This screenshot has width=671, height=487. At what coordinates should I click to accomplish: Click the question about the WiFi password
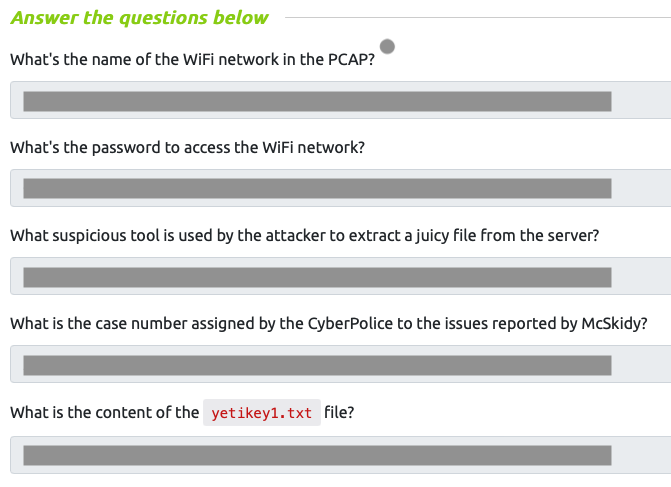(x=187, y=148)
